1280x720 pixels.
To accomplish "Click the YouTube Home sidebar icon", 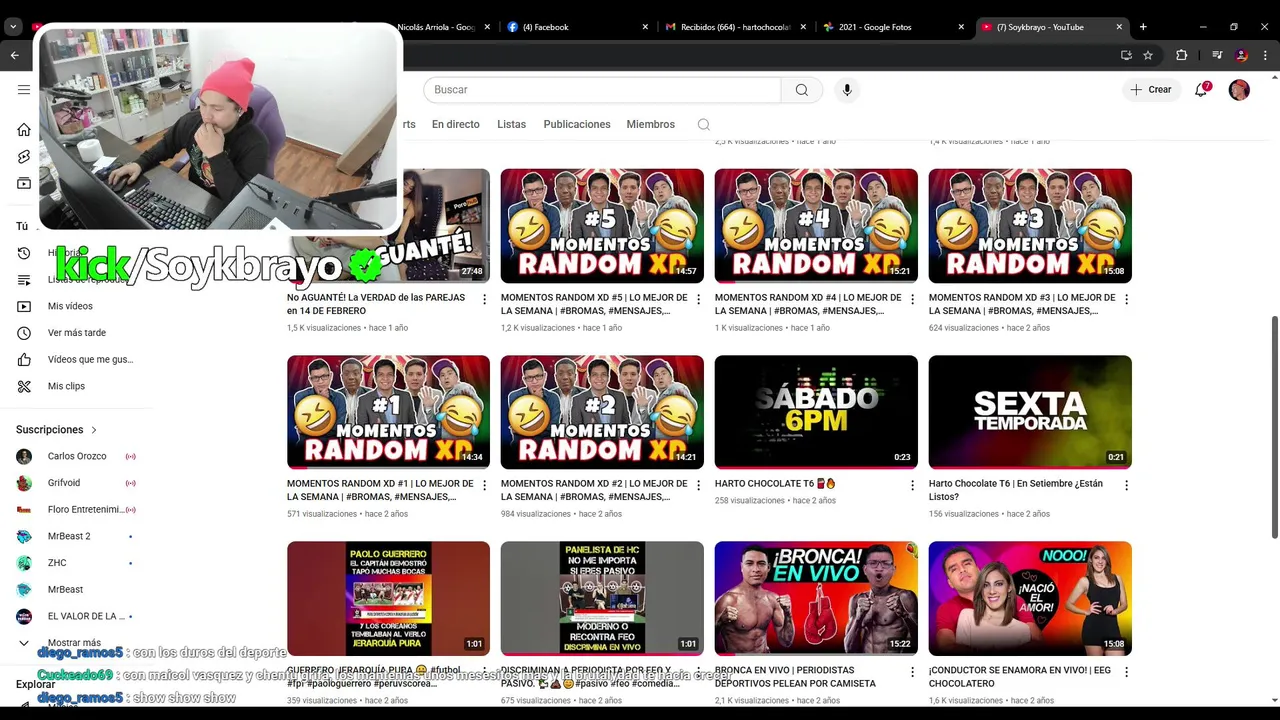I will pyautogui.click(x=24, y=130).
